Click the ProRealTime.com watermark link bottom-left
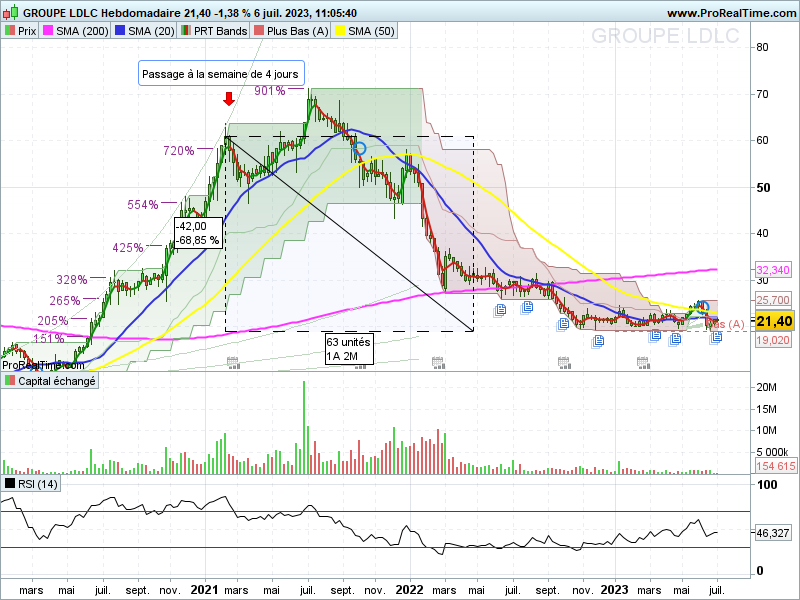The width and height of the screenshot is (800, 600). click(43, 365)
